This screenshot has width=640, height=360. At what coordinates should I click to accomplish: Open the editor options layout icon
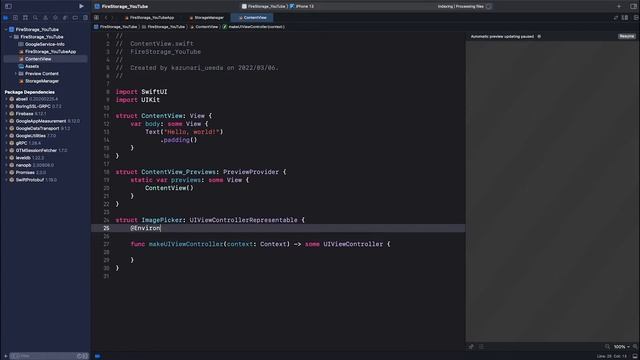pos(625,18)
